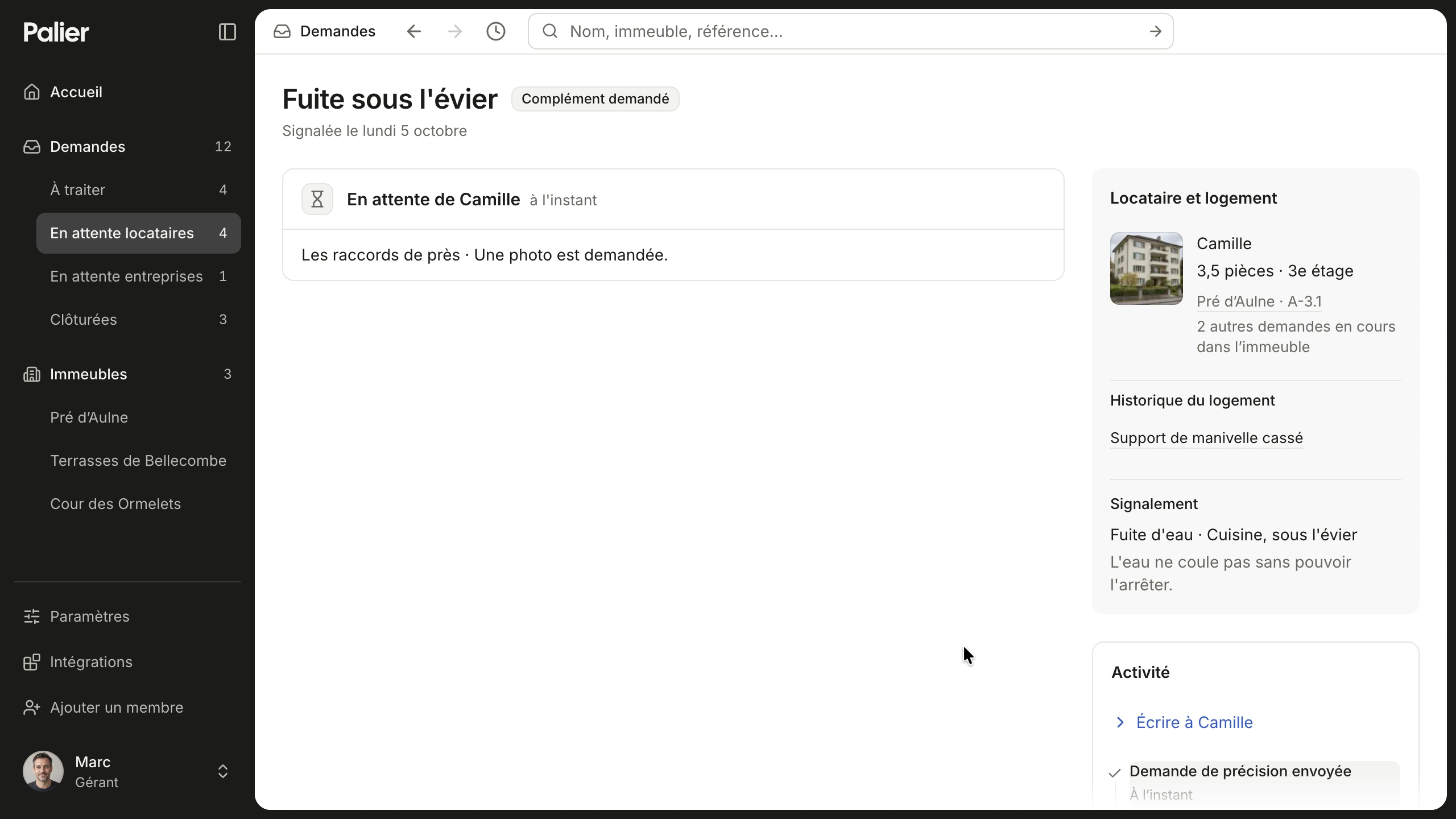Viewport: 1456px width, 819px height.
Task: Click the hourglass waiting icon
Action: pos(317,199)
